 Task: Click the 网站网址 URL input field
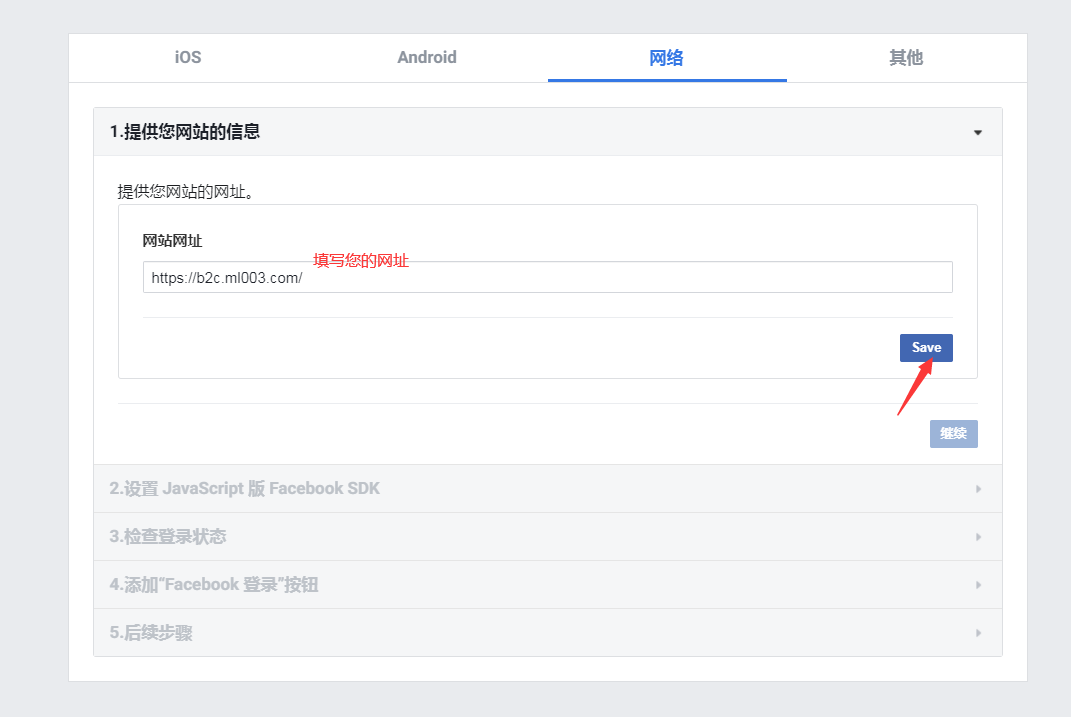tap(547, 277)
